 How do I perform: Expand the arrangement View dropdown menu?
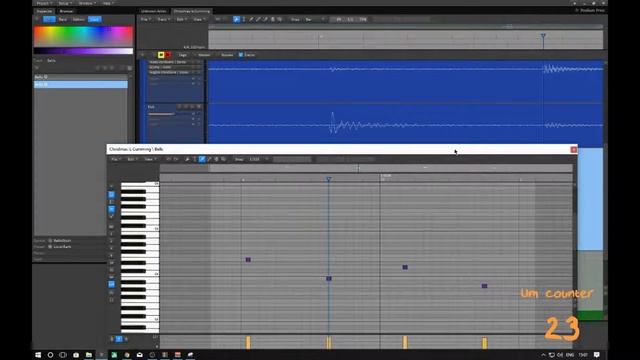coord(199,19)
